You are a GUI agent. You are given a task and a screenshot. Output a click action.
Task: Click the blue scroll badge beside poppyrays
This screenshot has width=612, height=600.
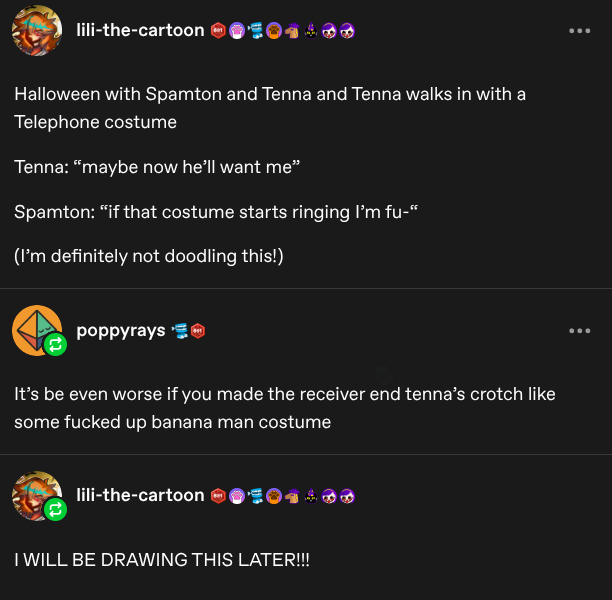click(x=180, y=331)
